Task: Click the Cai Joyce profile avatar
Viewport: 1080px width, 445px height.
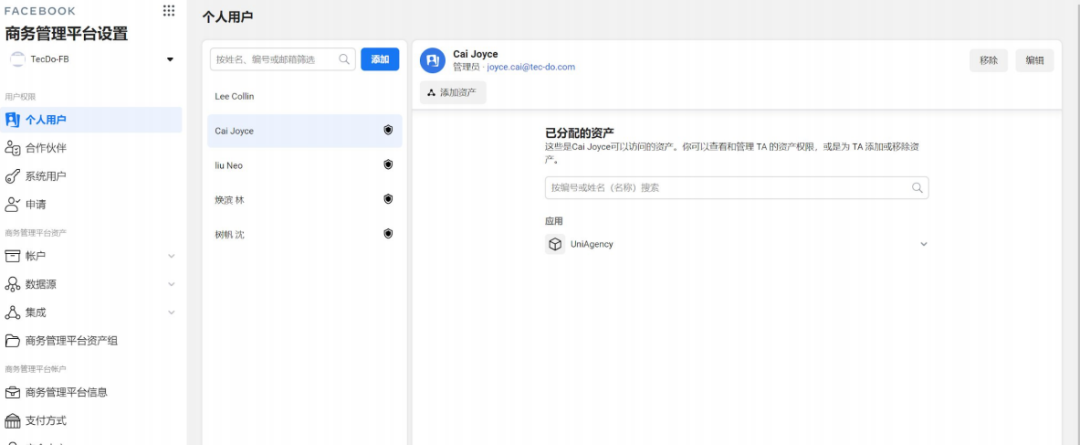Action: coord(433,61)
